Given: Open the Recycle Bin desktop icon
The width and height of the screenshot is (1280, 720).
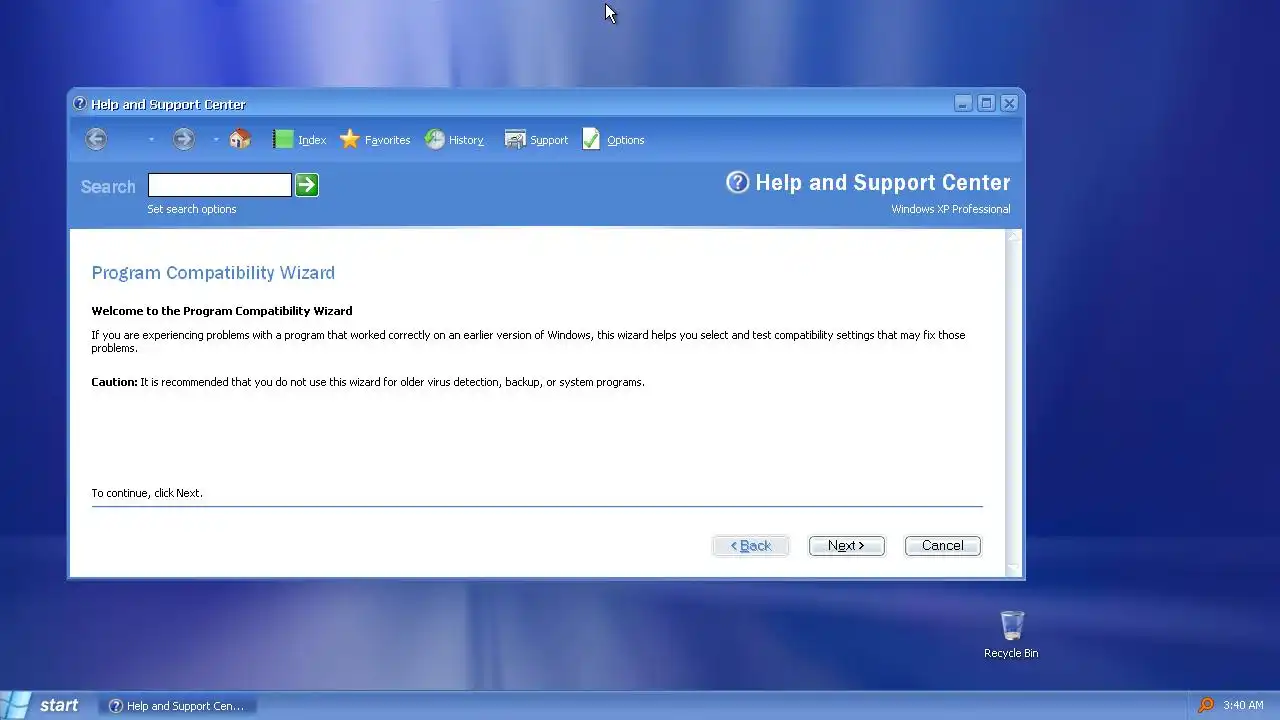Looking at the screenshot, I should (x=1011, y=635).
